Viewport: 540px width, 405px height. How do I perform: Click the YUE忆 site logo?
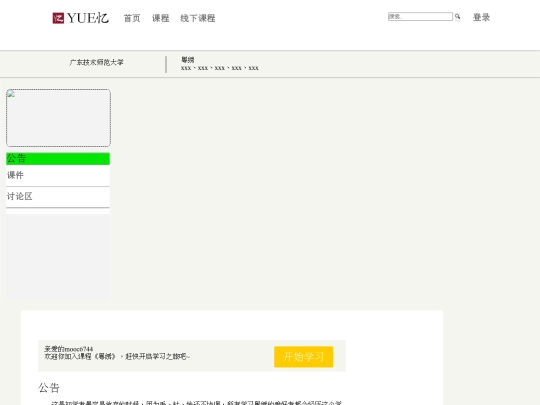81,18
